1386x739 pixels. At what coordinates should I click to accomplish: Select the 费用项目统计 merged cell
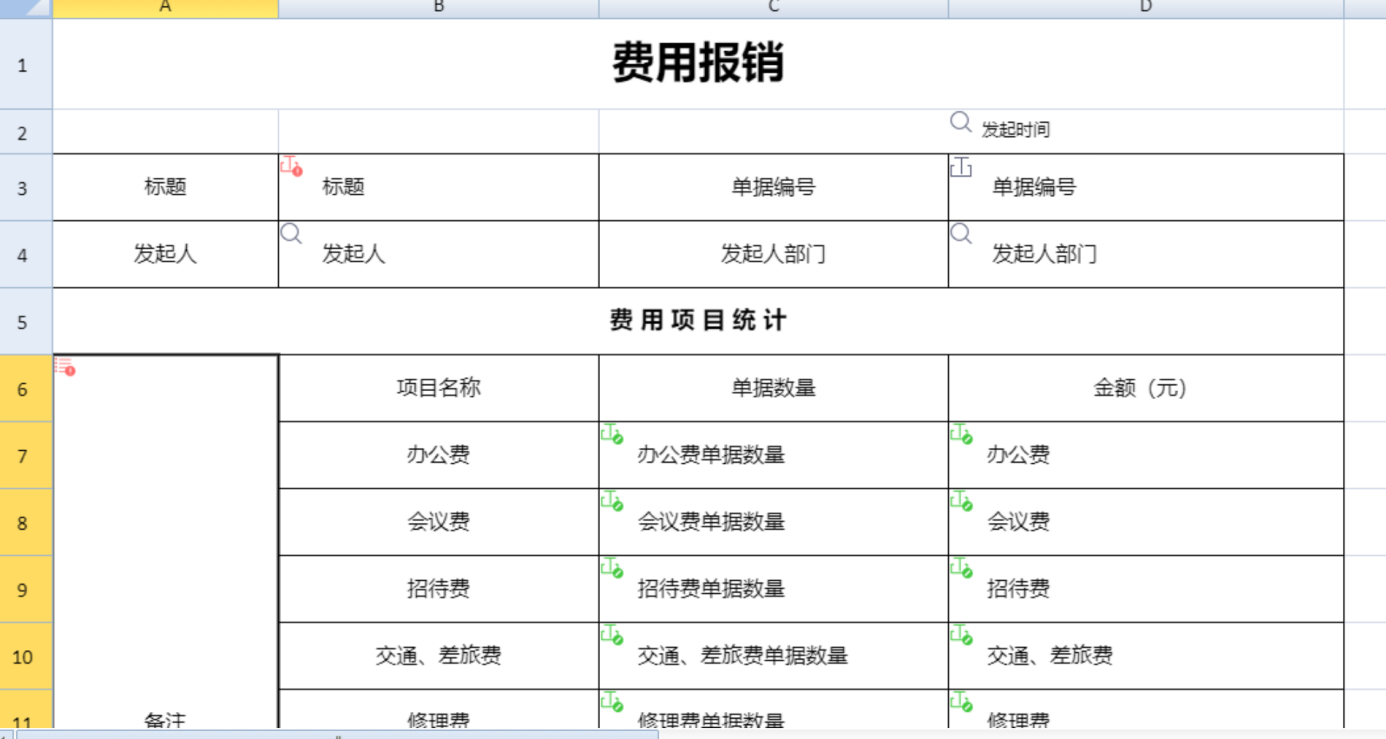tap(698, 321)
